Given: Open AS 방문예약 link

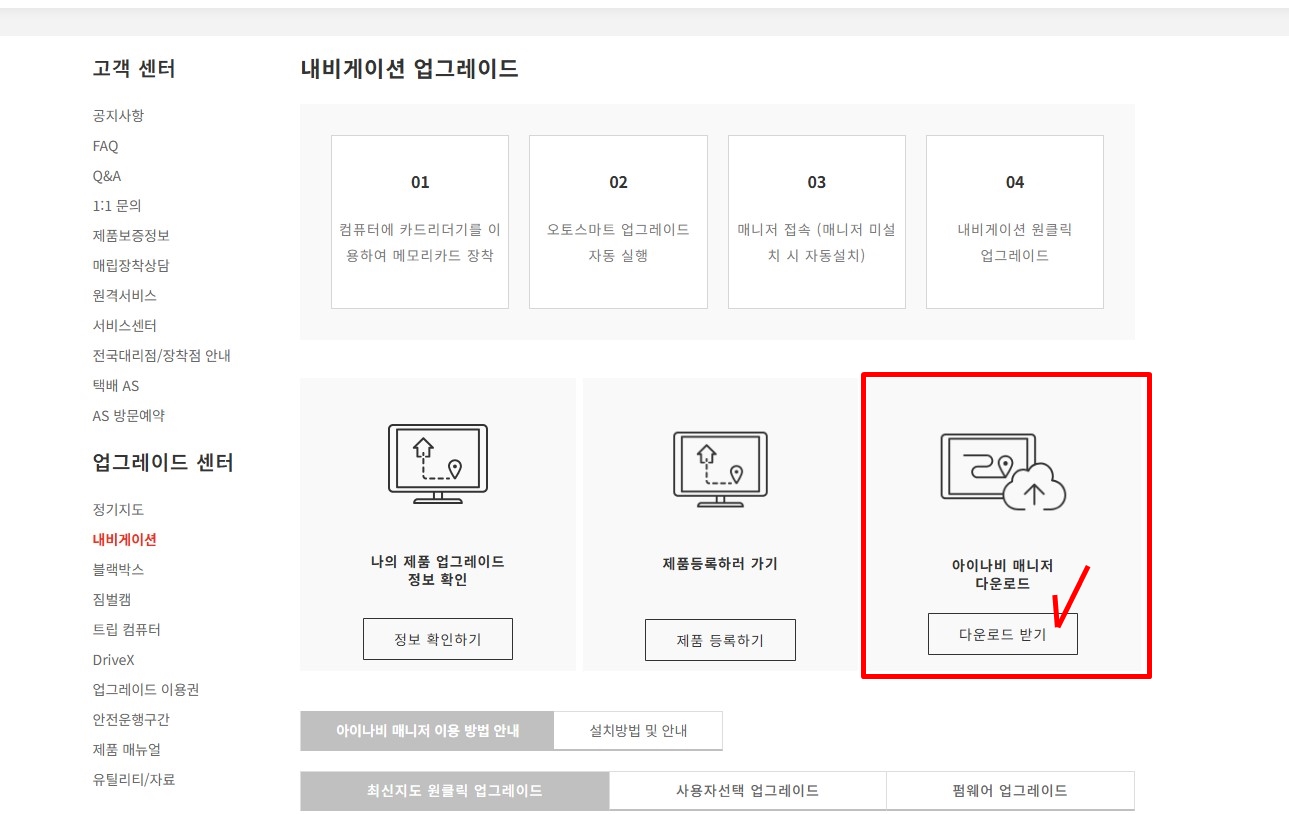Looking at the screenshot, I should click(x=128, y=416).
